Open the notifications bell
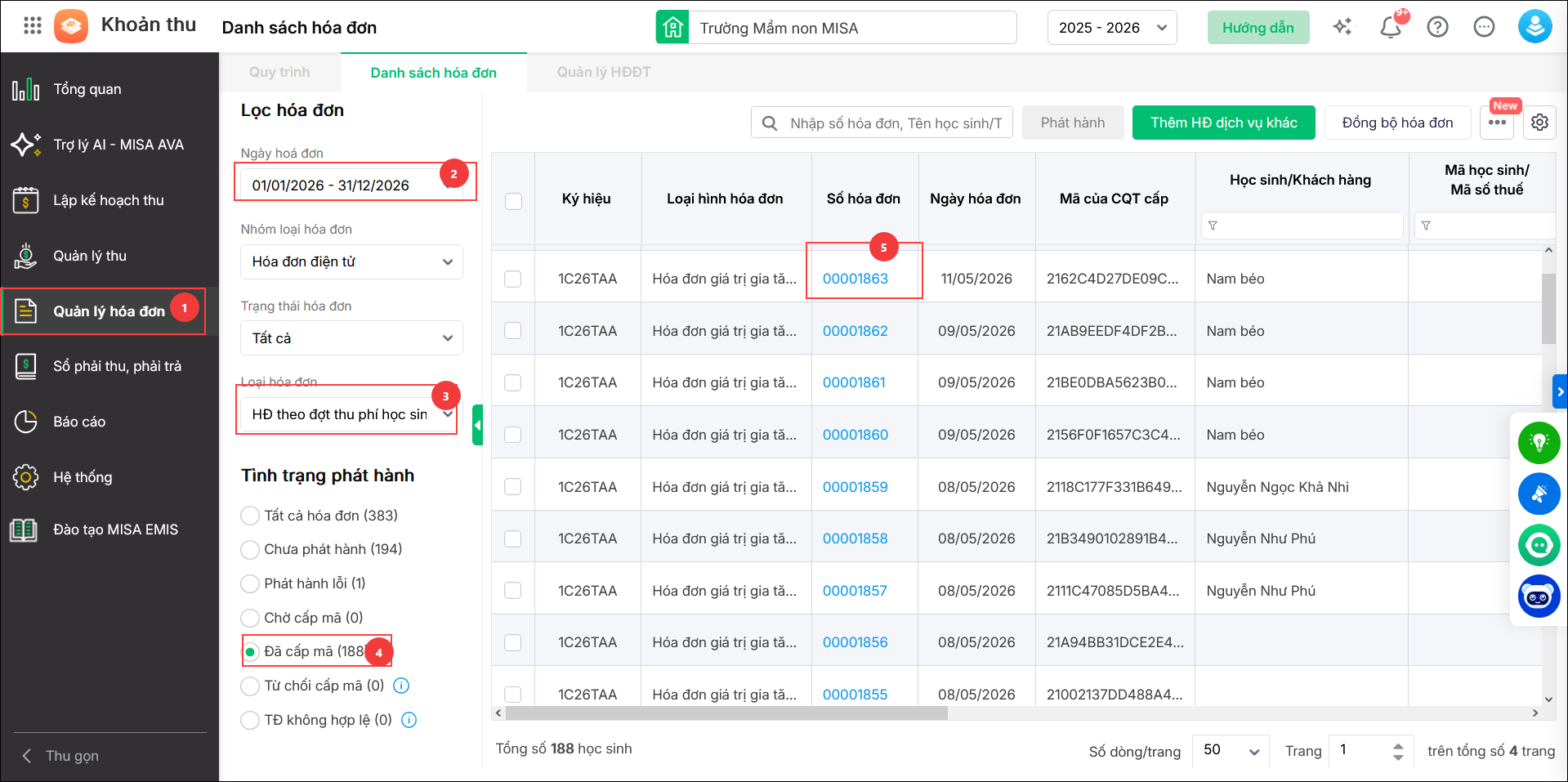This screenshot has width=1568, height=782. (x=1391, y=27)
